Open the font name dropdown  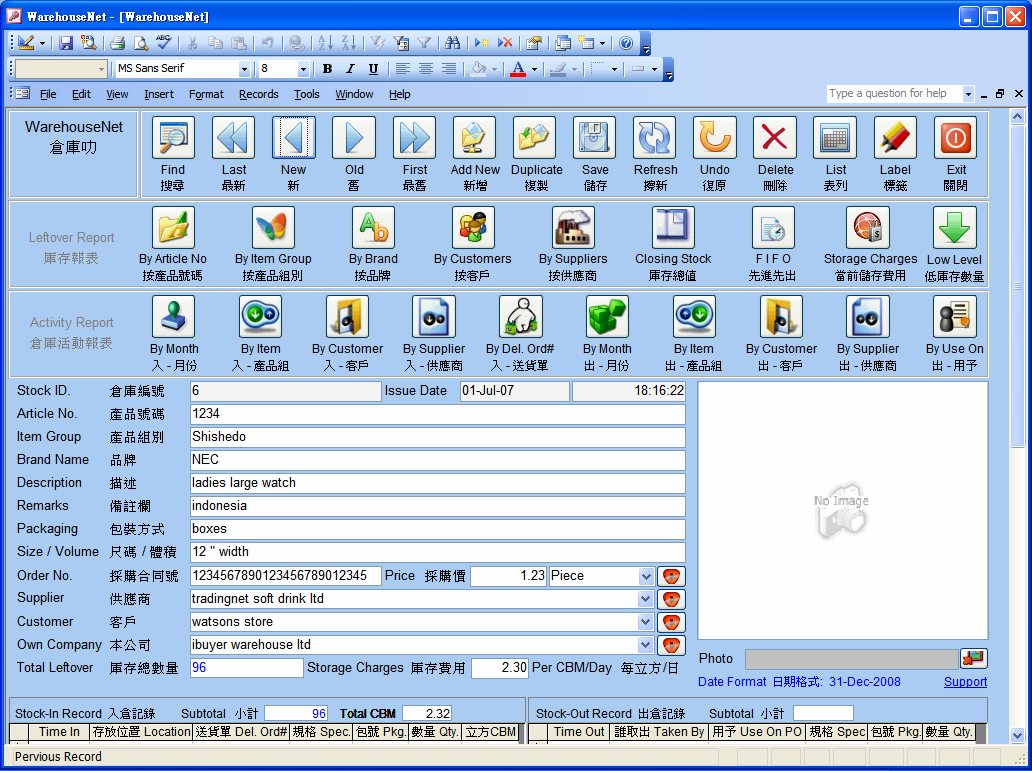point(244,69)
